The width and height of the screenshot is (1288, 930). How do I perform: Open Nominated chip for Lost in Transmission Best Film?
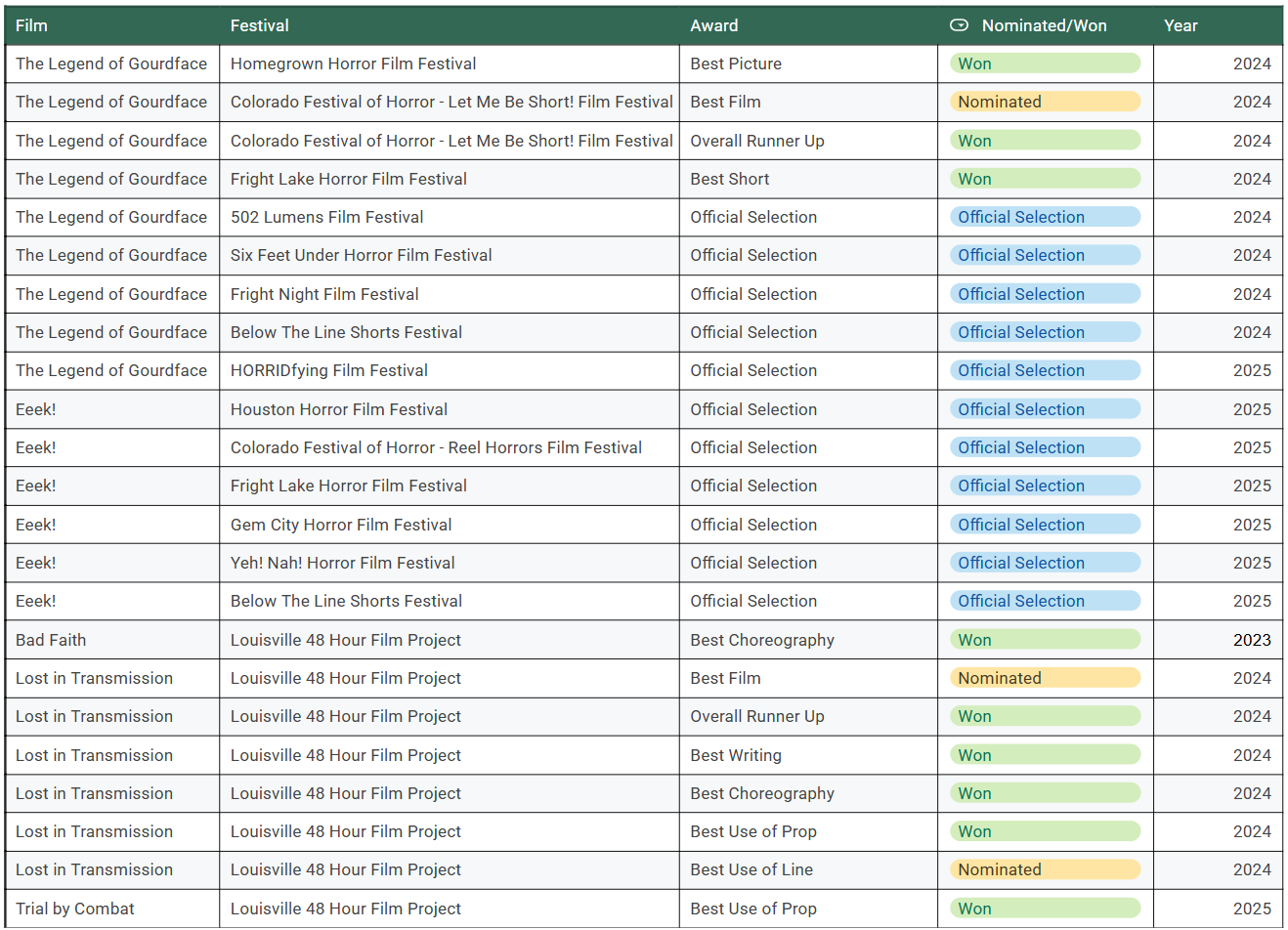point(1045,678)
